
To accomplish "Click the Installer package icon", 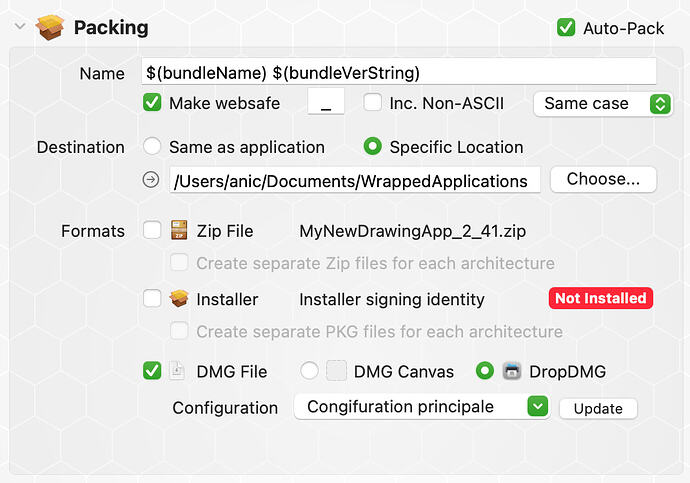I will pos(179,299).
